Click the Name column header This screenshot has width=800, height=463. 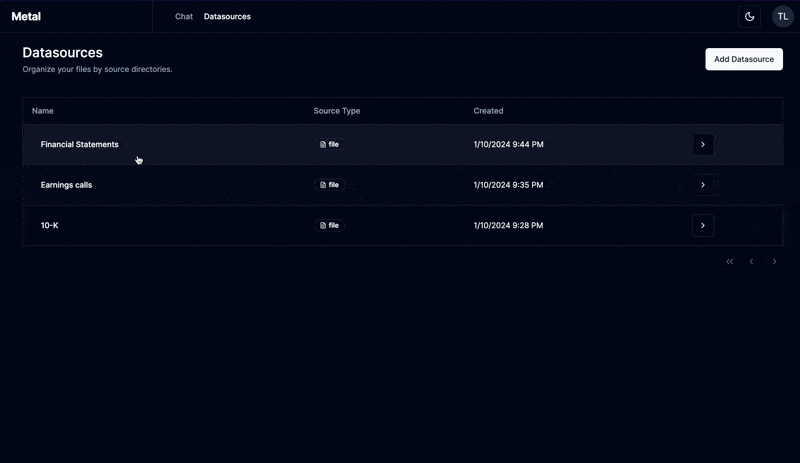coord(43,111)
